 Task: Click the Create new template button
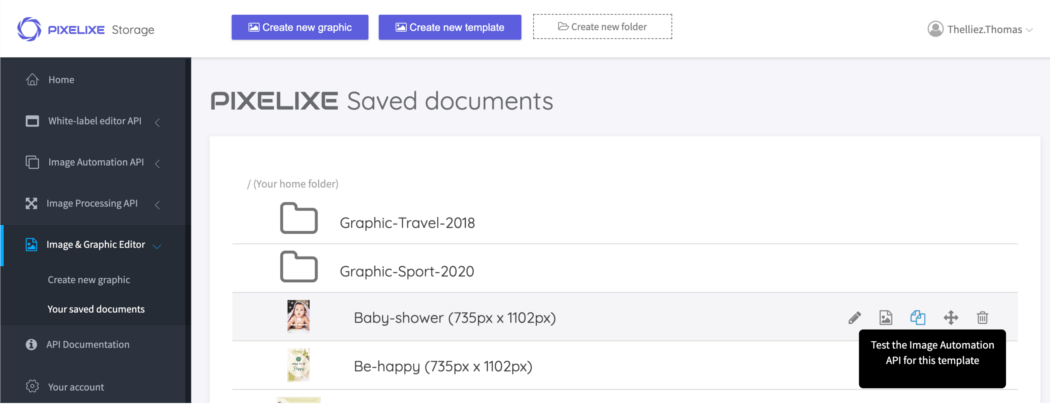(x=450, y=27)
